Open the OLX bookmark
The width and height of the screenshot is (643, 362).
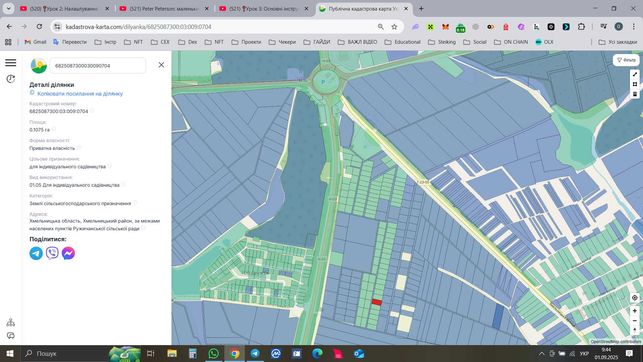tap(544, 42)
